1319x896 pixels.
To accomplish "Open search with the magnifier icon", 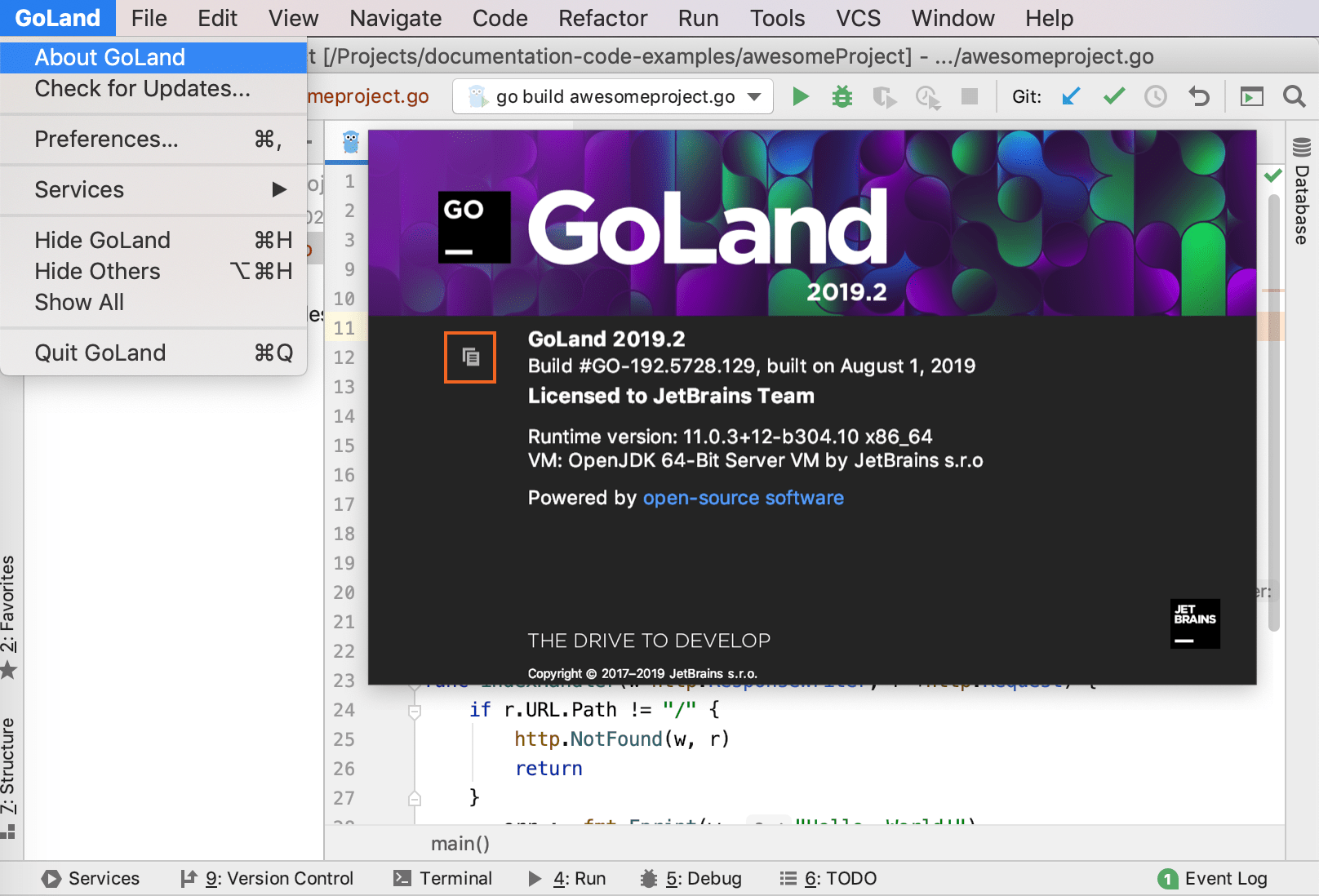I will (x=1295, y=95).
